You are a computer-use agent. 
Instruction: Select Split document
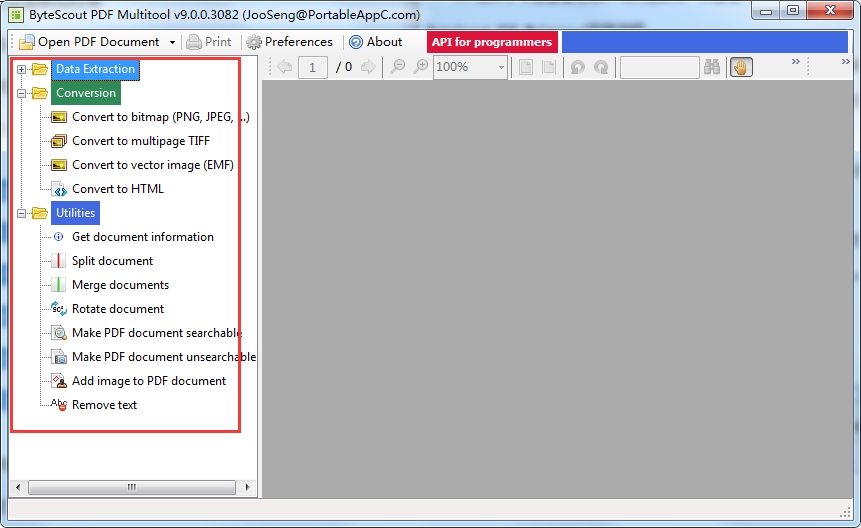tap(113, 261)
